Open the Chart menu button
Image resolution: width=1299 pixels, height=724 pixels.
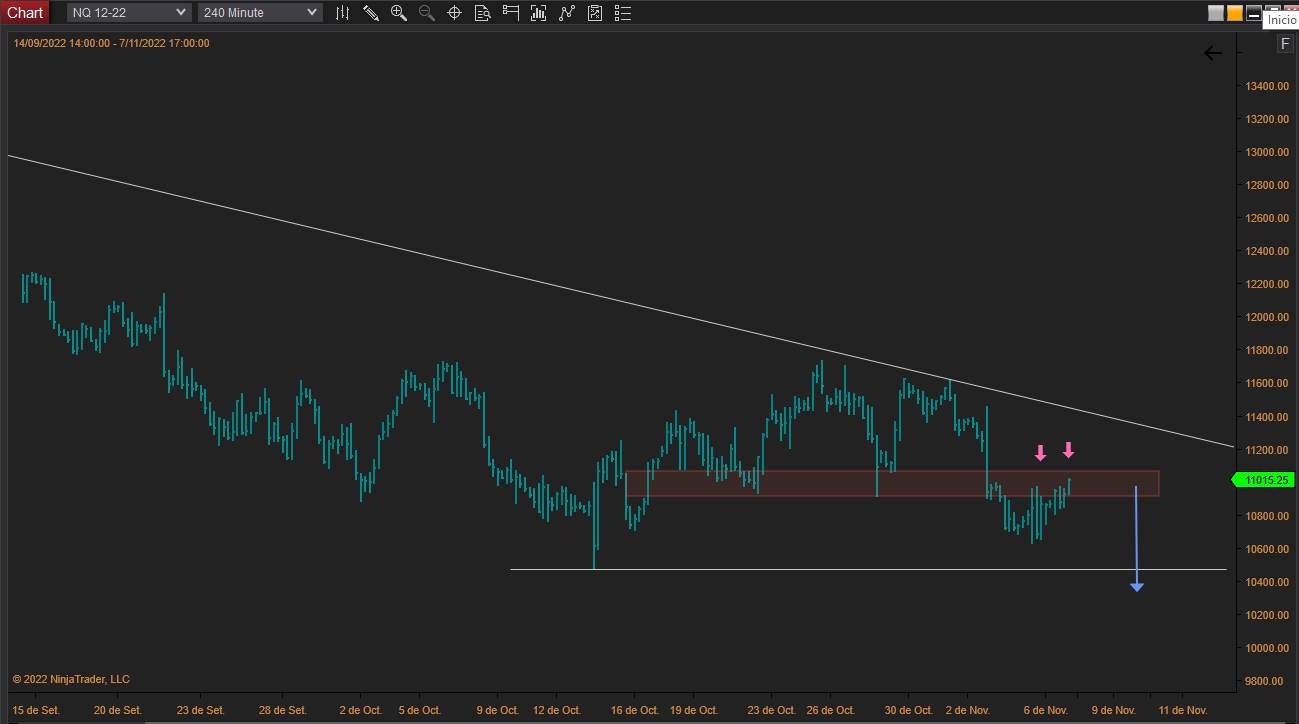click(x=25, y=12)
